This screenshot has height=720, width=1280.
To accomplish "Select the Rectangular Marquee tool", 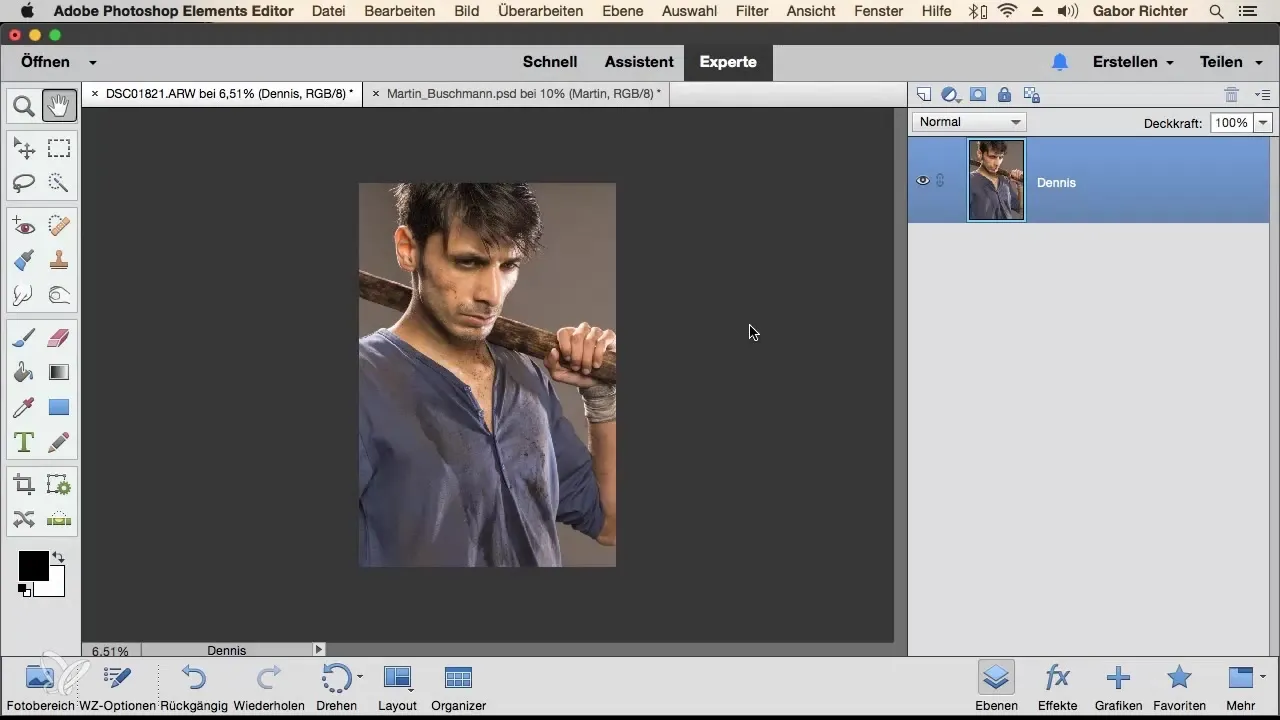I will pyautogui.click(x=59, y=149).
